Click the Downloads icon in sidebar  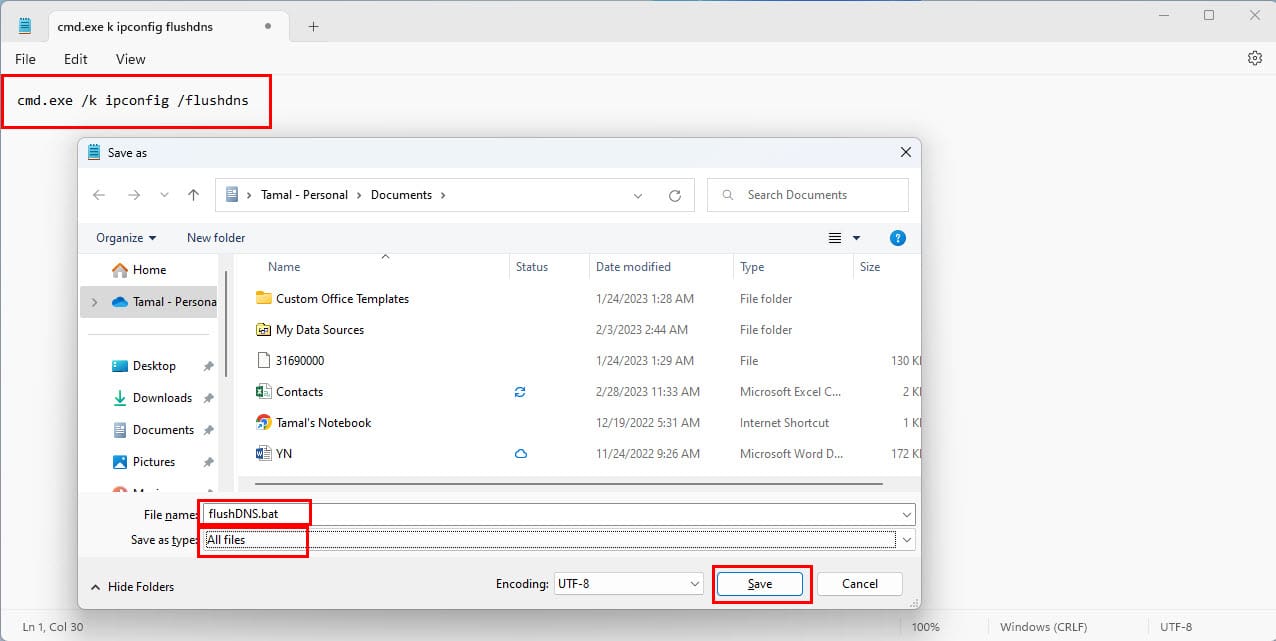click(120, 398)
